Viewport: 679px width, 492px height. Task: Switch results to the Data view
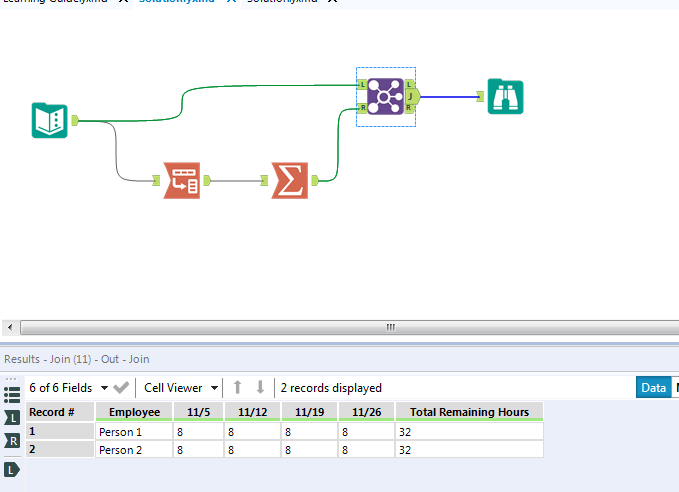[653, 388]
